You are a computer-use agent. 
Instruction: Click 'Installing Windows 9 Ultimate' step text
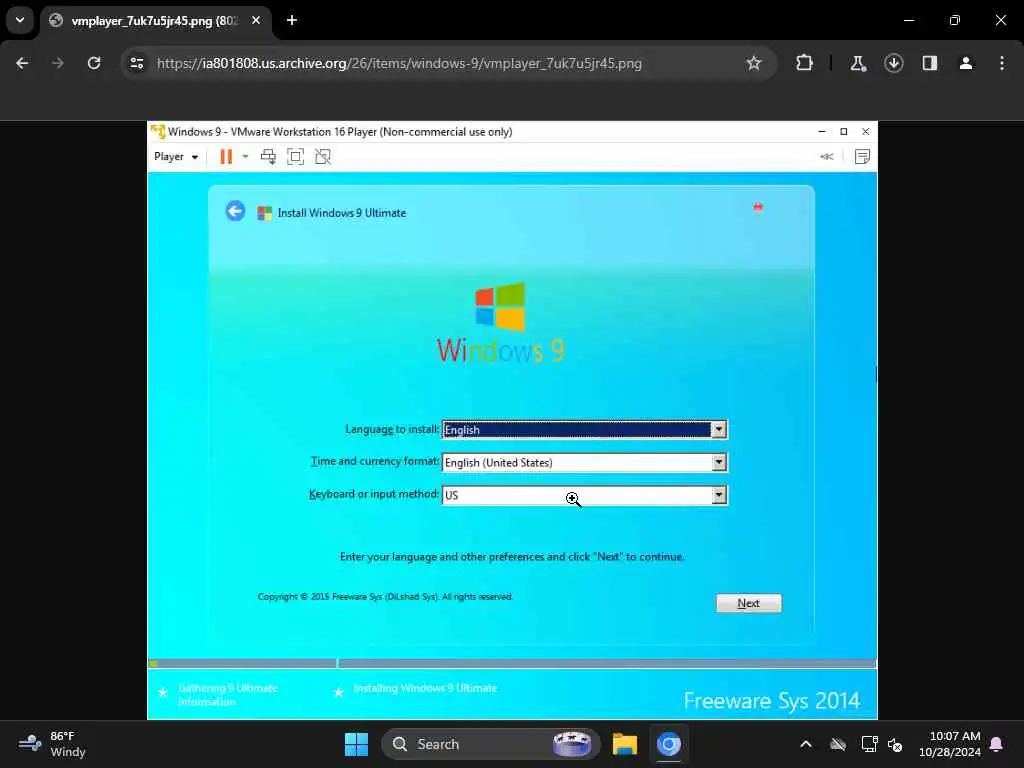coord(425,688)
